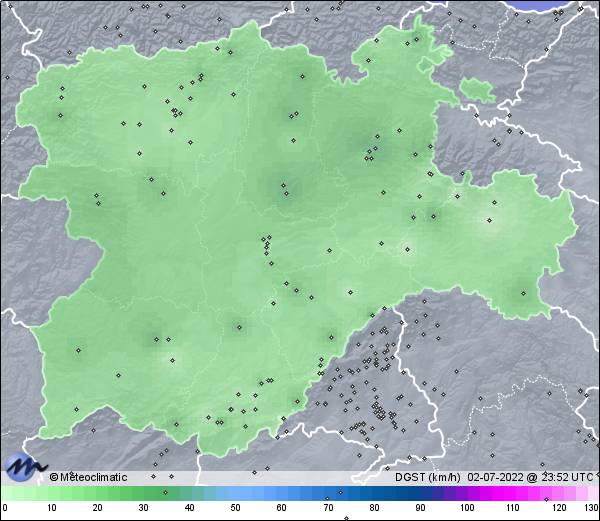Click the scale label 40
This screenshot has height=521, width=600.
189,508
